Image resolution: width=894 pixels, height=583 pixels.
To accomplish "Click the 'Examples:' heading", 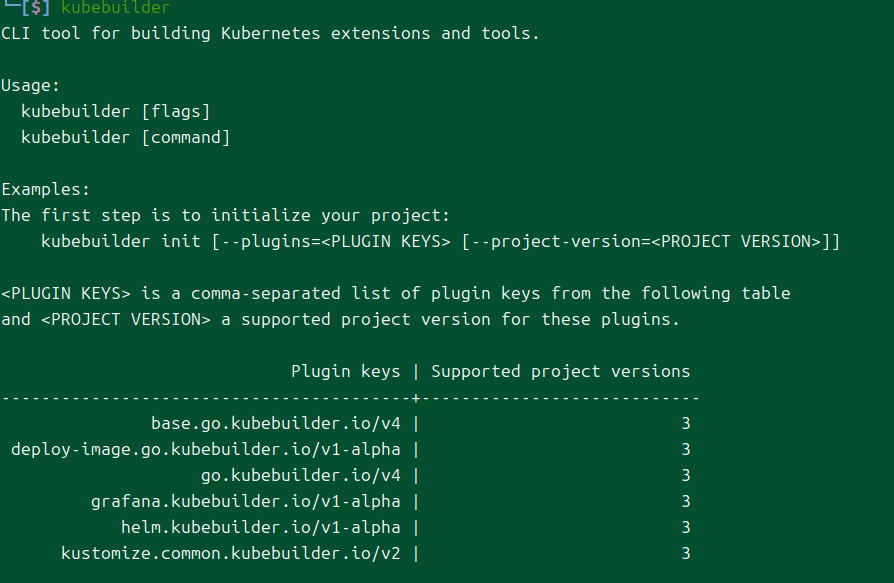I will point(46,189).
